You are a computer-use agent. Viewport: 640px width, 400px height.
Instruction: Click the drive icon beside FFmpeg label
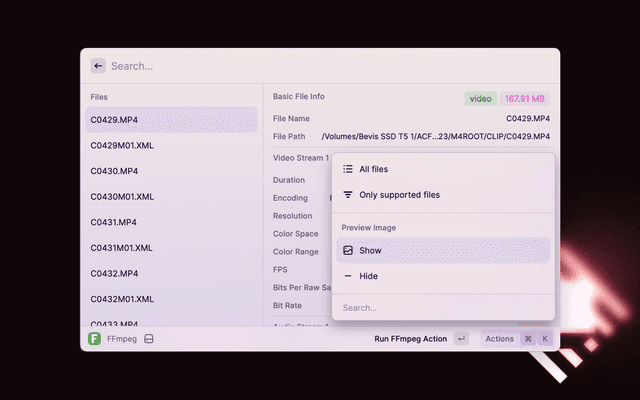(148, 339)
